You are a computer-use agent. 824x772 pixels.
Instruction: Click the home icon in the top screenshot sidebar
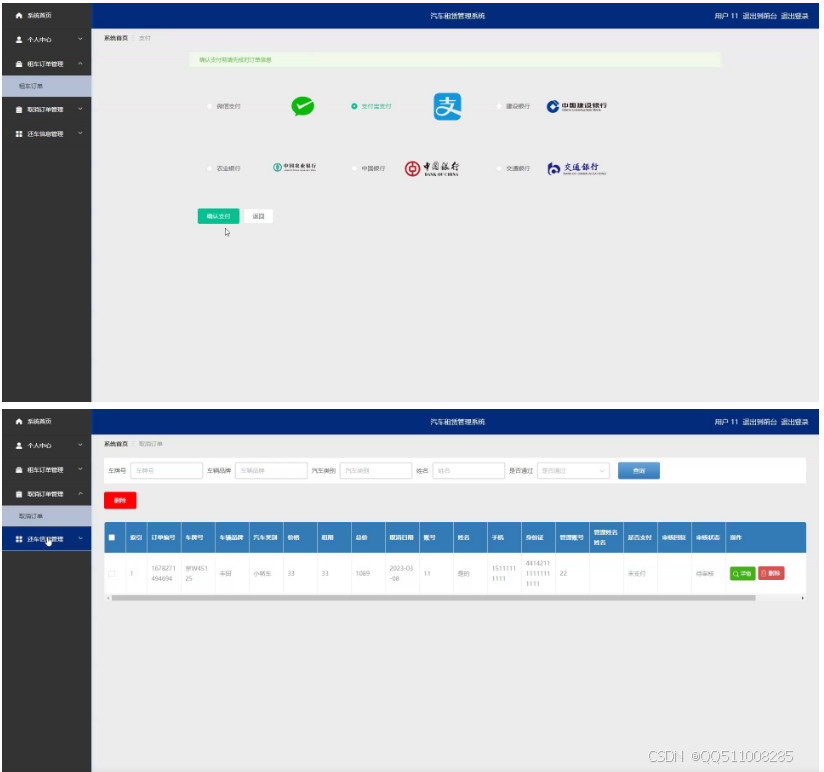[x=19, y=16]
